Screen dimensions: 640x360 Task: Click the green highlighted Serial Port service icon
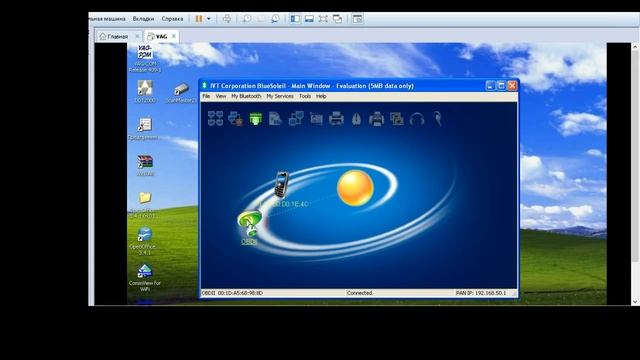pos(256,119)
